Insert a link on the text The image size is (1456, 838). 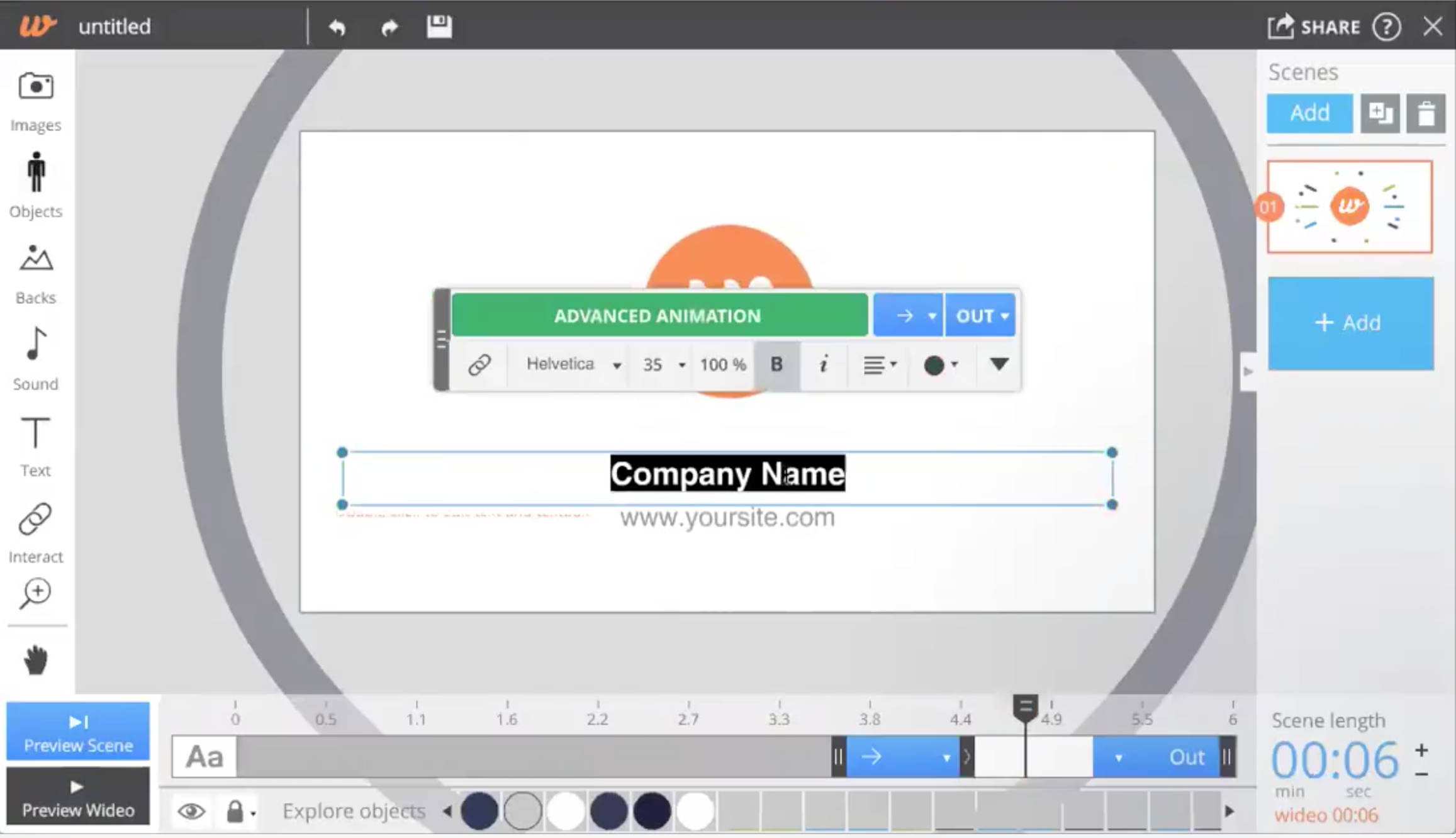point(480,364)
